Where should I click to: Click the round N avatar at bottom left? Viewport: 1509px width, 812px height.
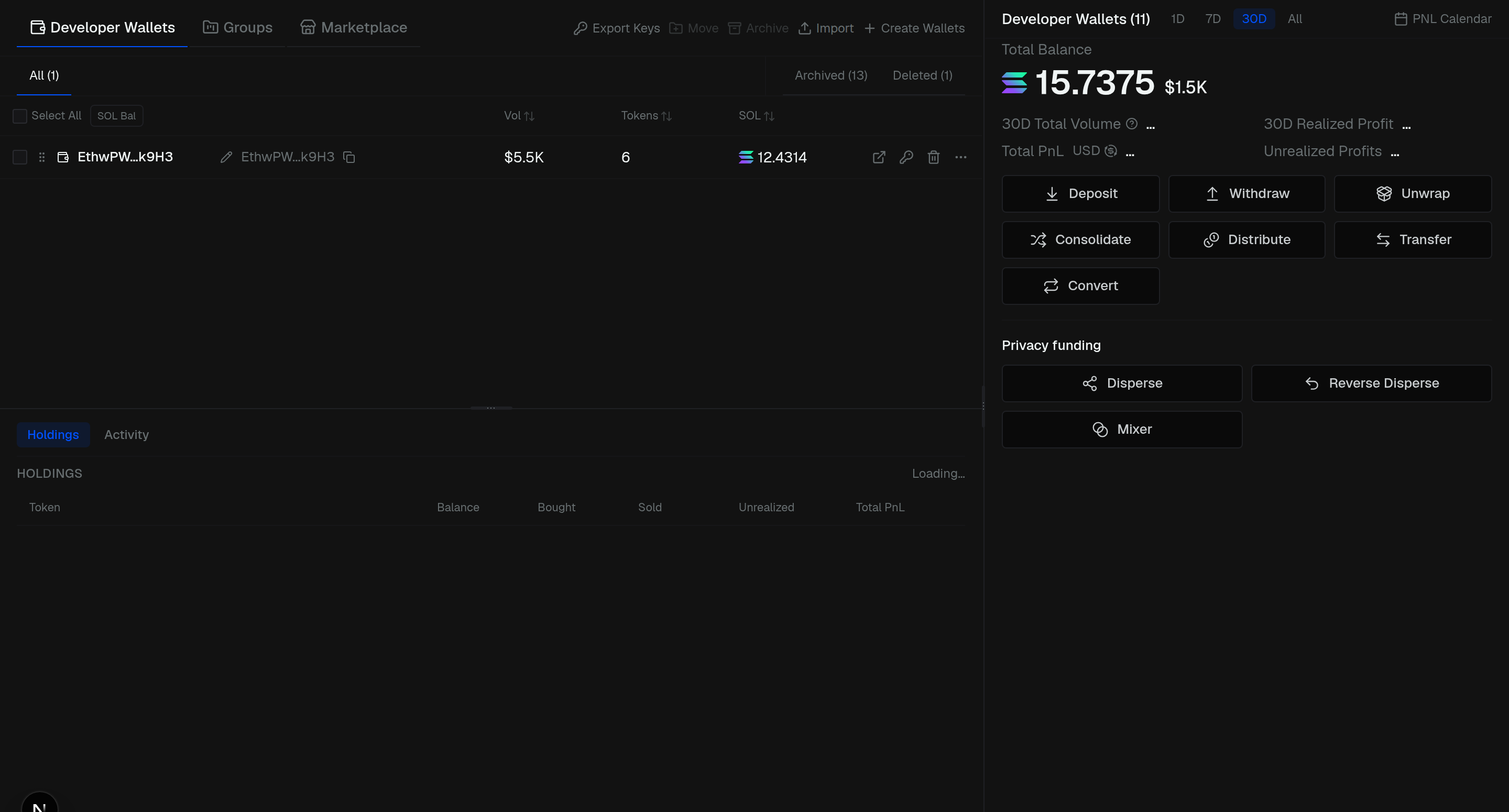pyautogui.click(x=39, y=803)
